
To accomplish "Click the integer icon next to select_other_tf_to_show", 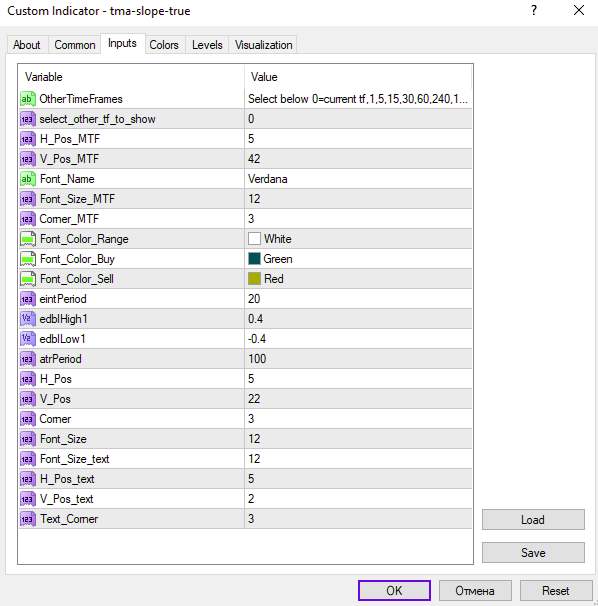I will click(27, 119).
